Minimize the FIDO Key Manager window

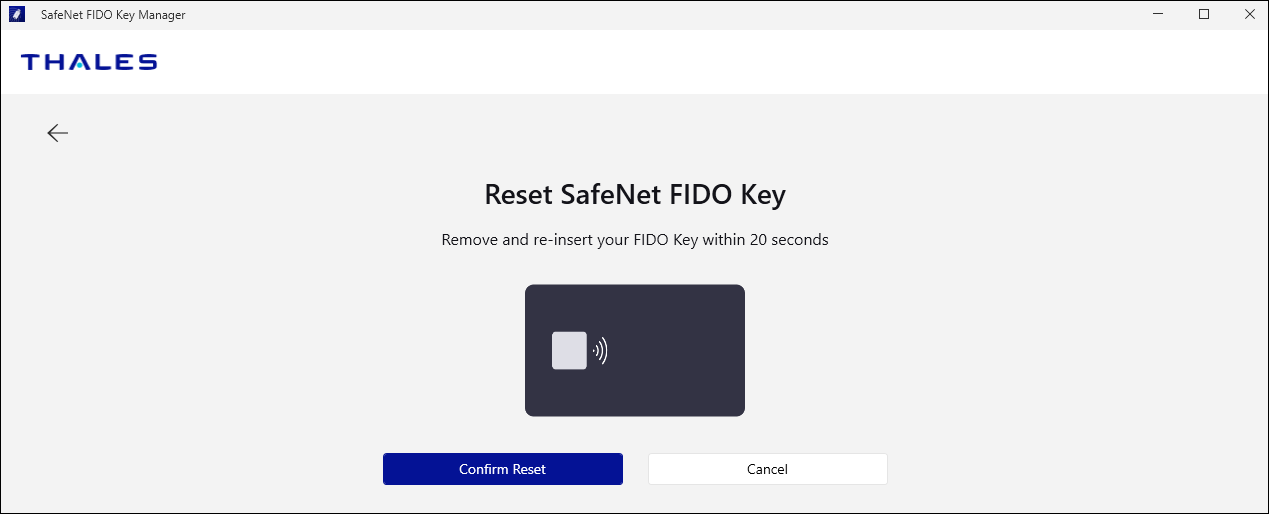pyautogui.click(x=1159, y=15)
